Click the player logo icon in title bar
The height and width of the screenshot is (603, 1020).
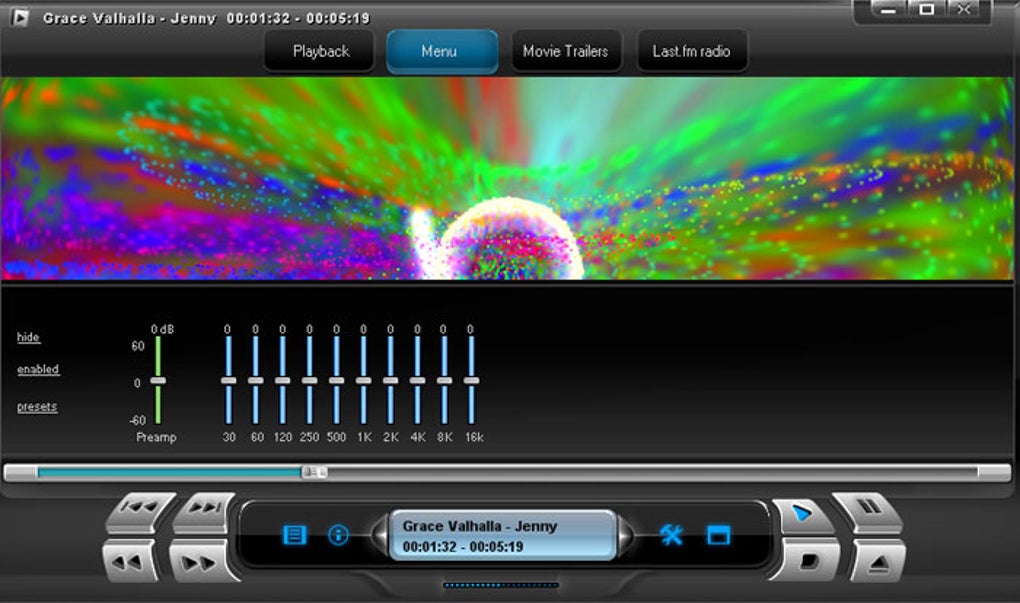pos(20,17)
